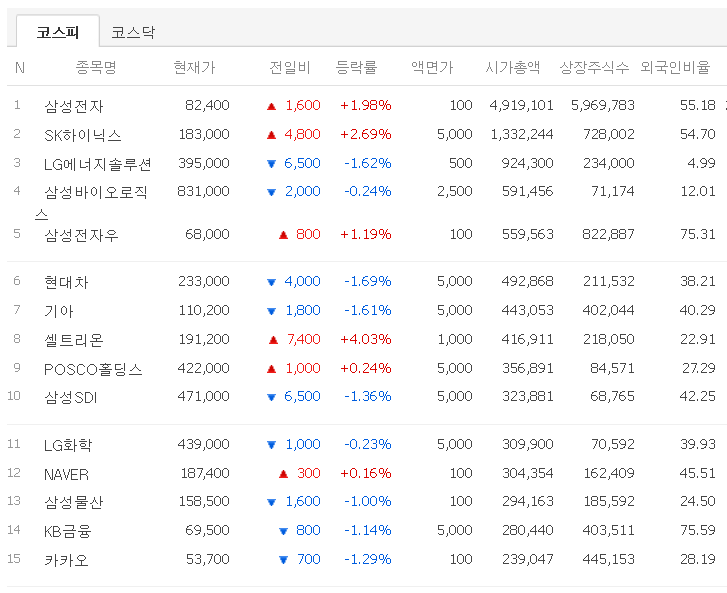
Task: Open the SK하이닉스 stock link
Action: 83,135
